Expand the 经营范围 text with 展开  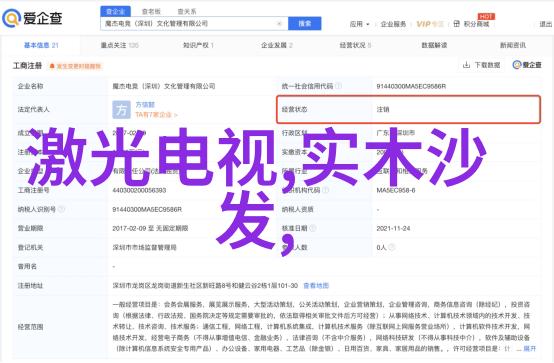pos(529,349)
